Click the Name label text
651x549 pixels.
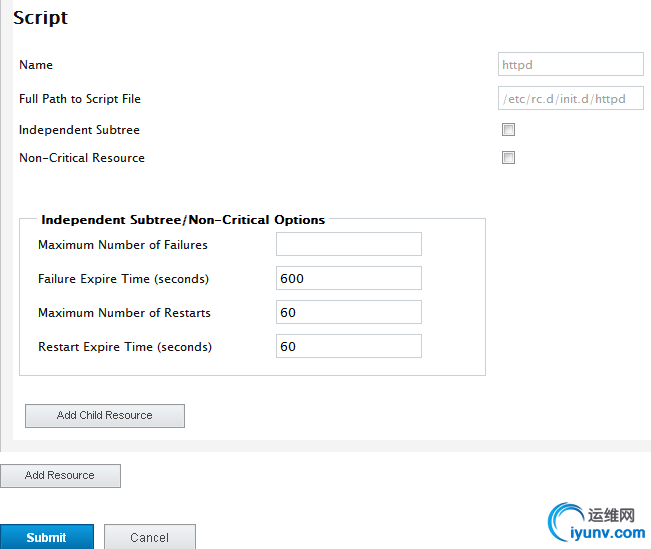(x=36, y=65)
